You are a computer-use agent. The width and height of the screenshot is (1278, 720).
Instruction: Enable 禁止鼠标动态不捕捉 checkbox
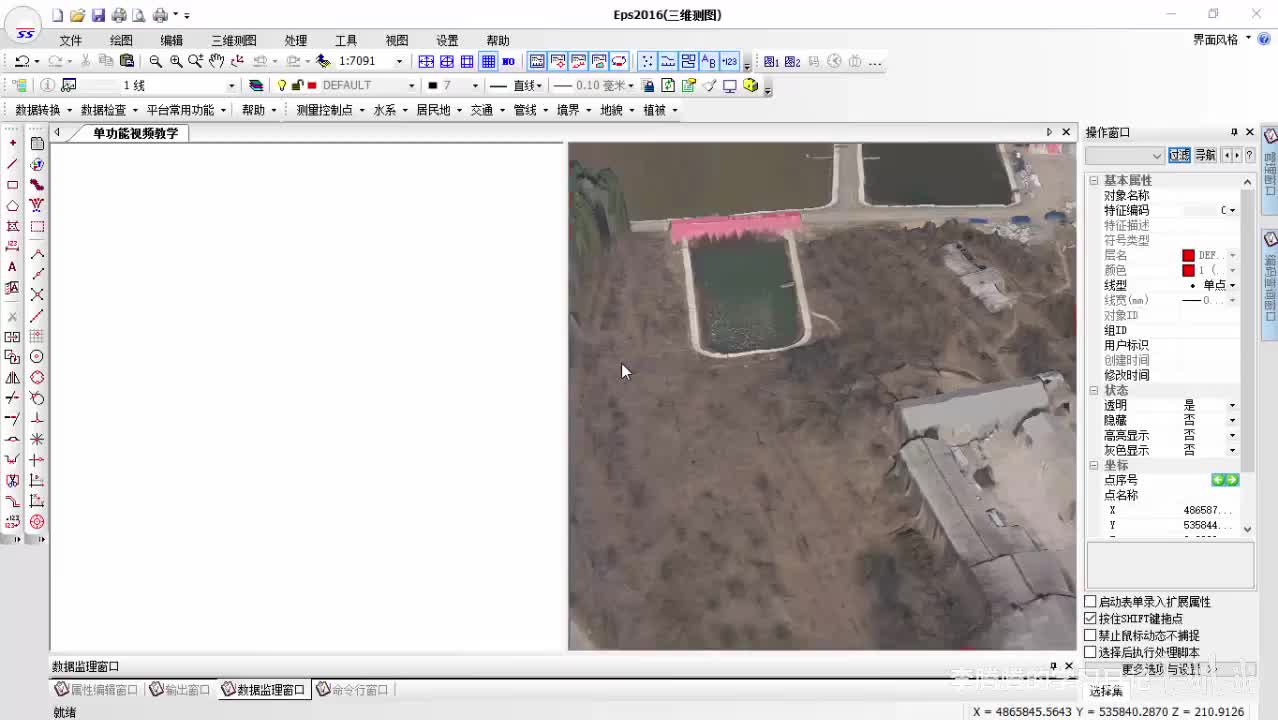(x=1090, y=635)
